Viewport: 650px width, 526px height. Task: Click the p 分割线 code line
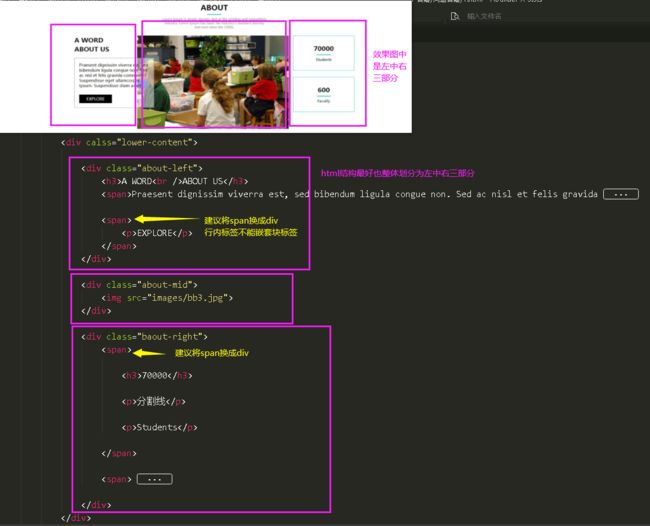(154, 401)
